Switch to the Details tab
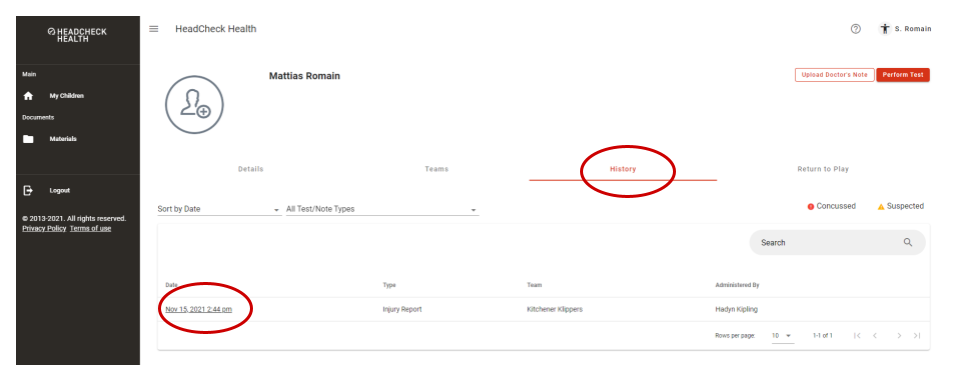Image resolution: width=960 pixels, height=376 pixels. (x=251, y=169)
